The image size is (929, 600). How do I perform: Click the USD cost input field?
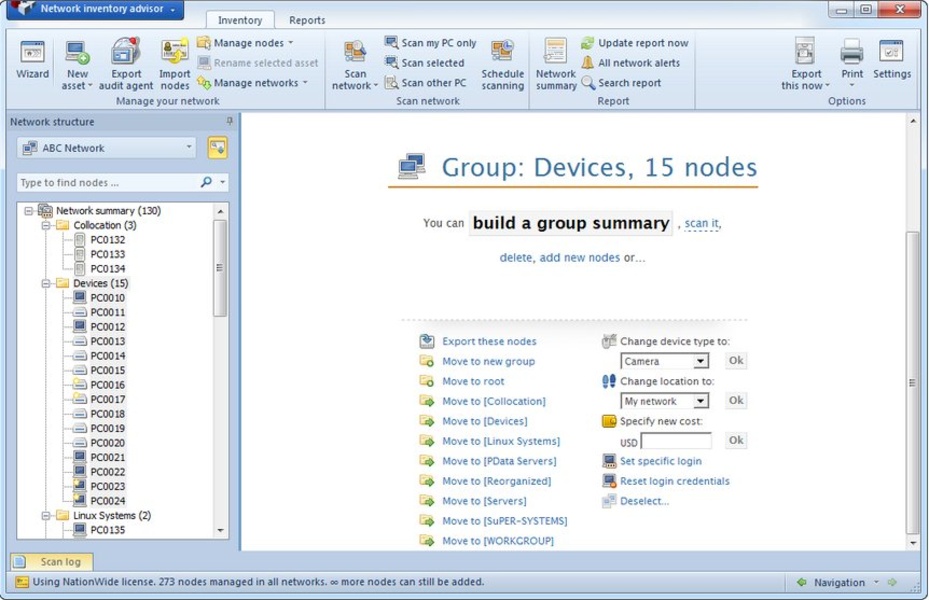tap(676, 441)
